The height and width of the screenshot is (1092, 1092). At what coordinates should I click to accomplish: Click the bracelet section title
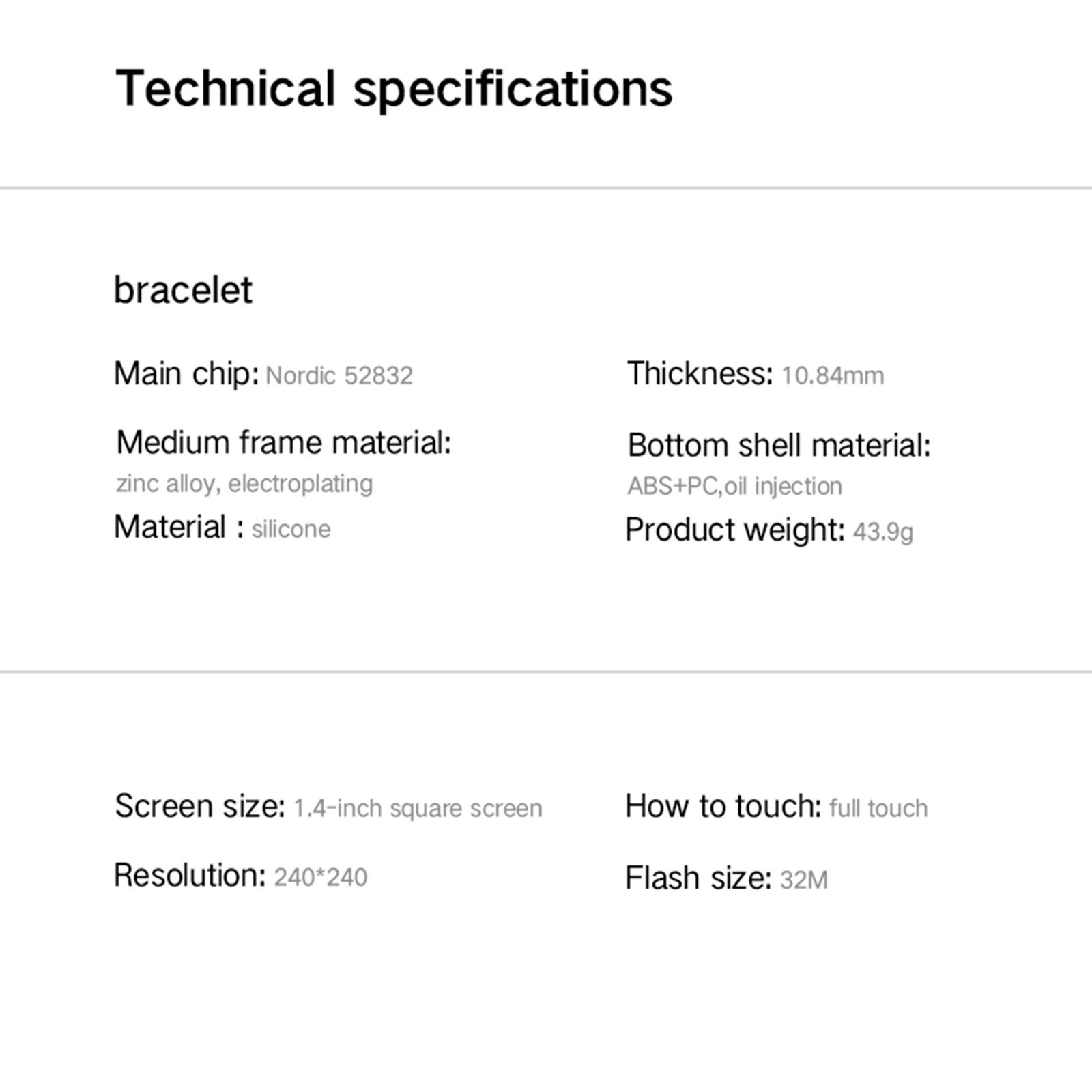pos(183,290)
